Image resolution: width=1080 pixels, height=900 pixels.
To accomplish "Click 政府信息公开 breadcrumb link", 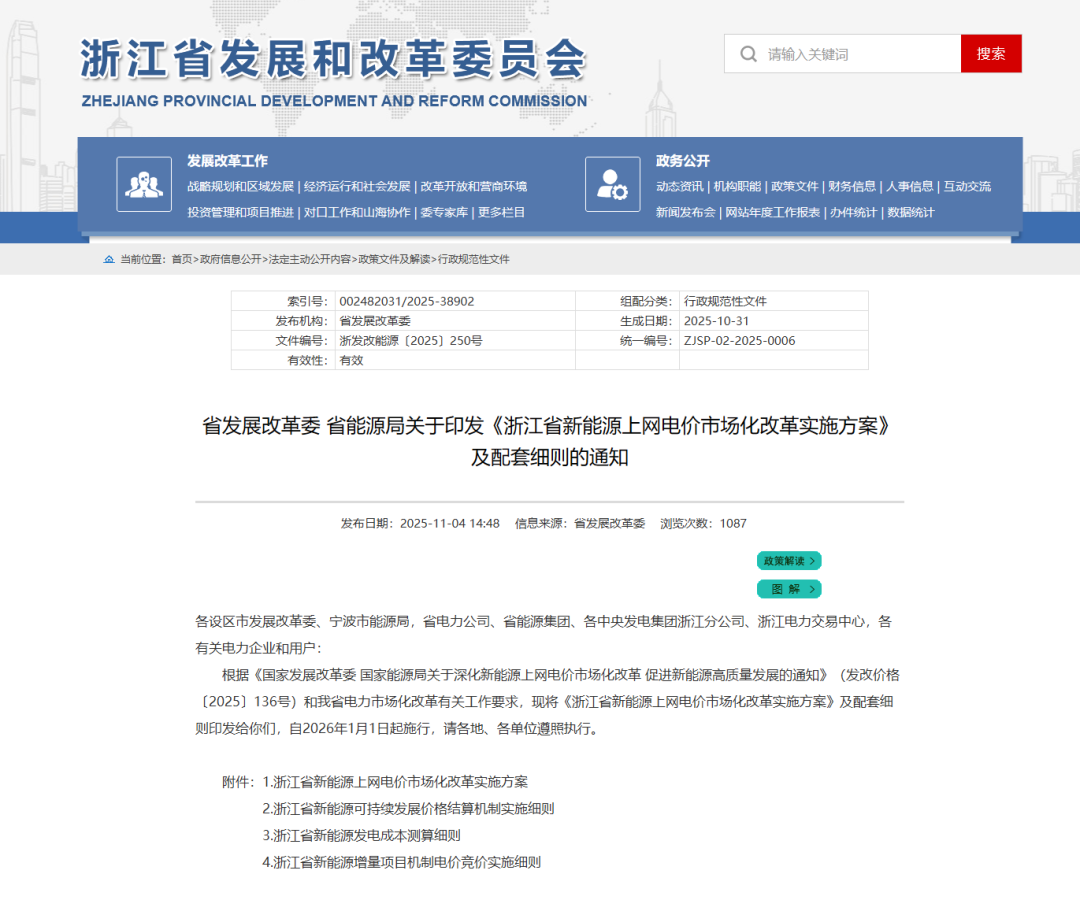I will pos(230,259).
